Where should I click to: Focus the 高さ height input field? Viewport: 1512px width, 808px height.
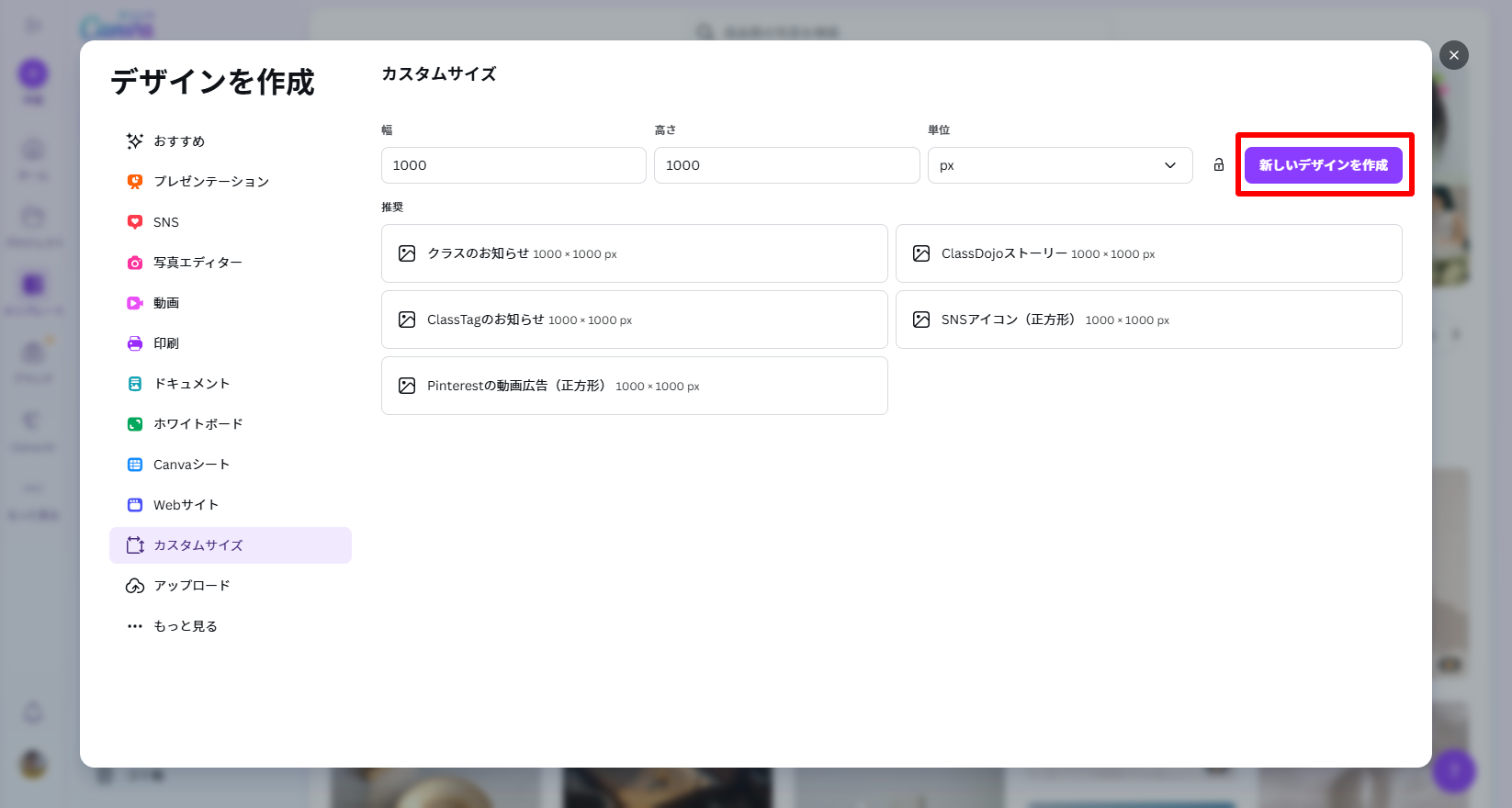click(x=786, y=165)
